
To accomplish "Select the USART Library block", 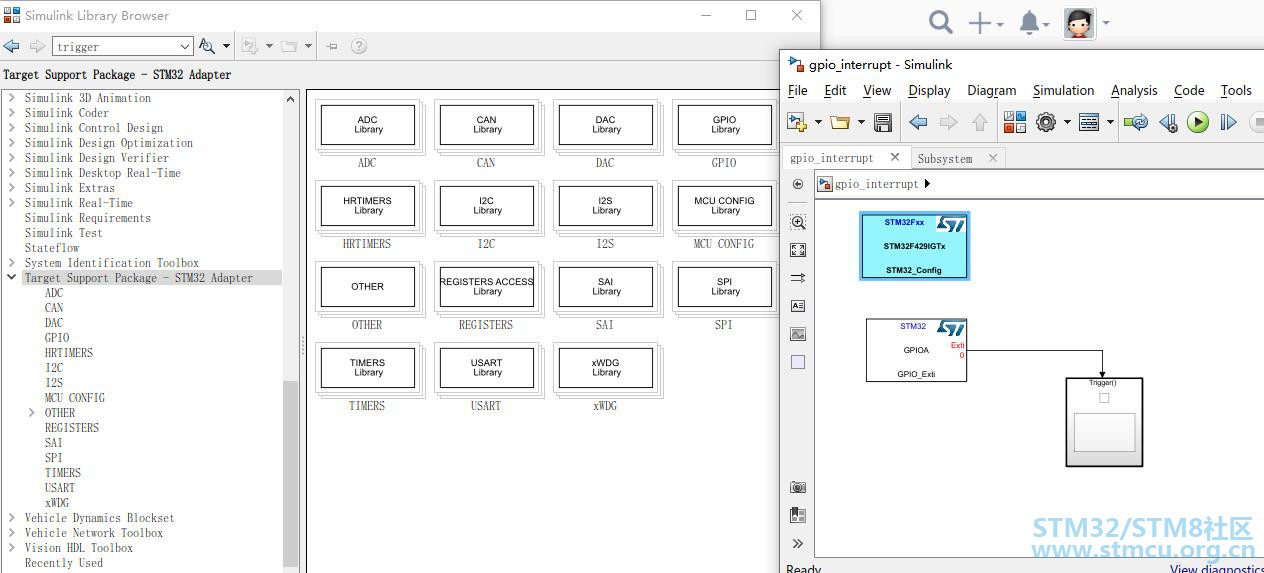I will (486, 368).
